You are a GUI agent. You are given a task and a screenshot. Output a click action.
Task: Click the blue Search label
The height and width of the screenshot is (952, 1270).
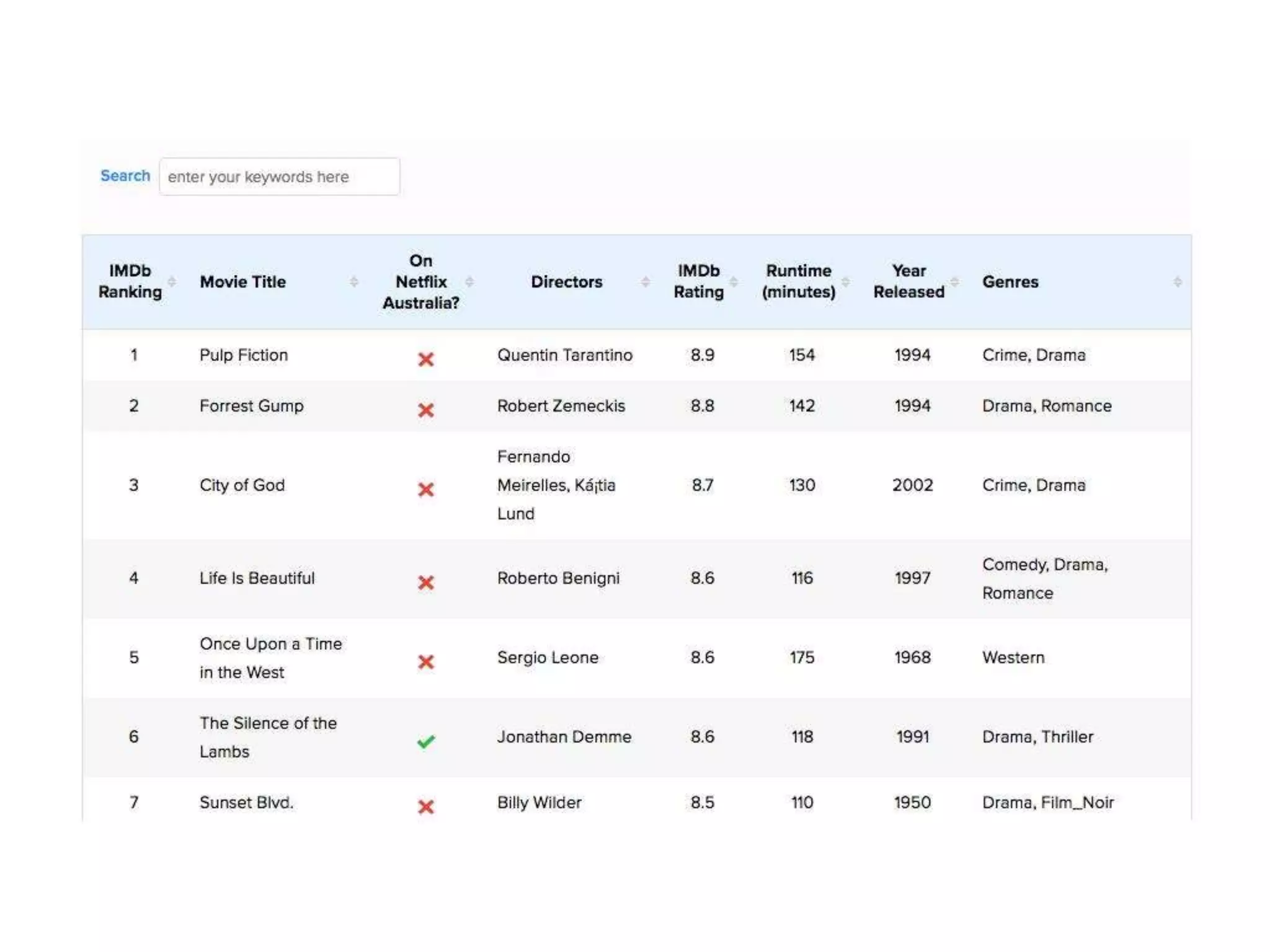(125, 176)
